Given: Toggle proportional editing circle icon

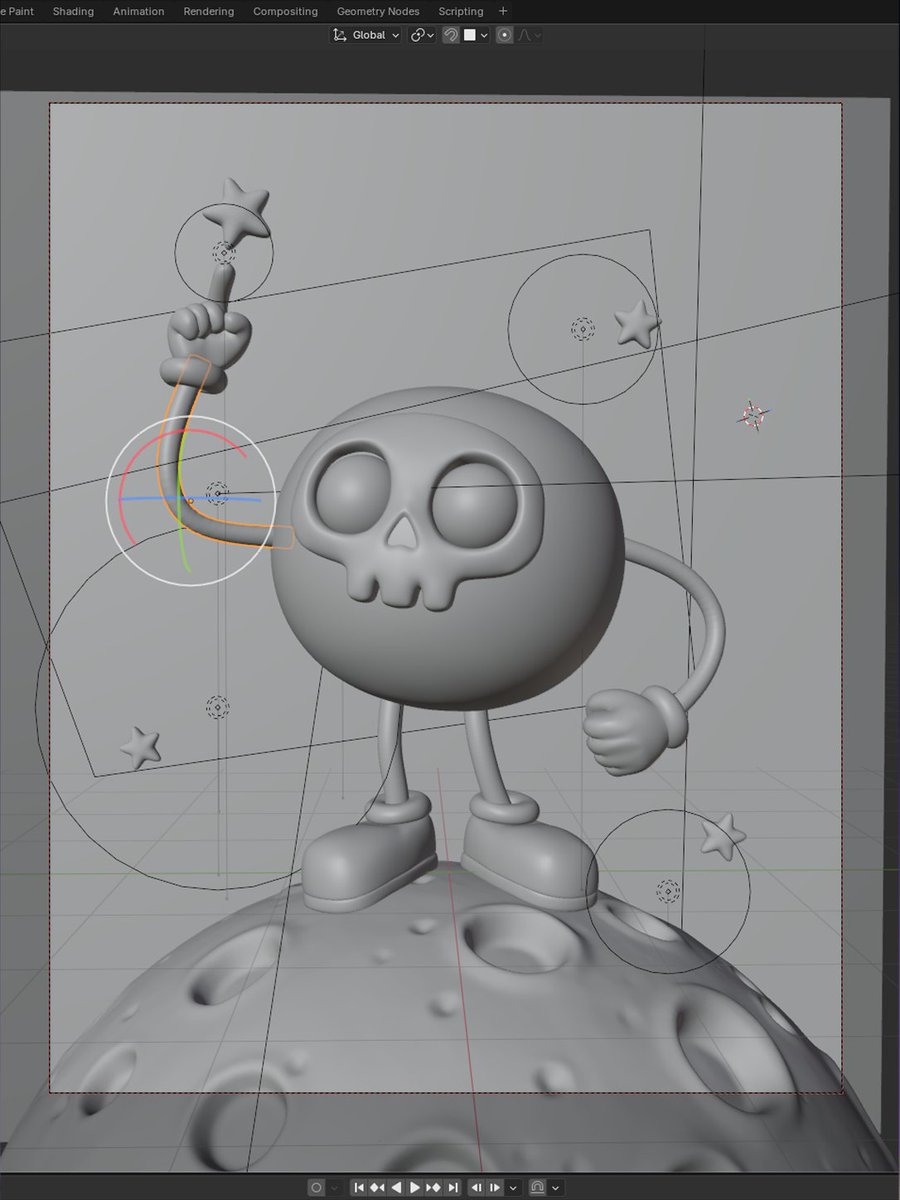Looking at the screenshot, I should 505,35.
